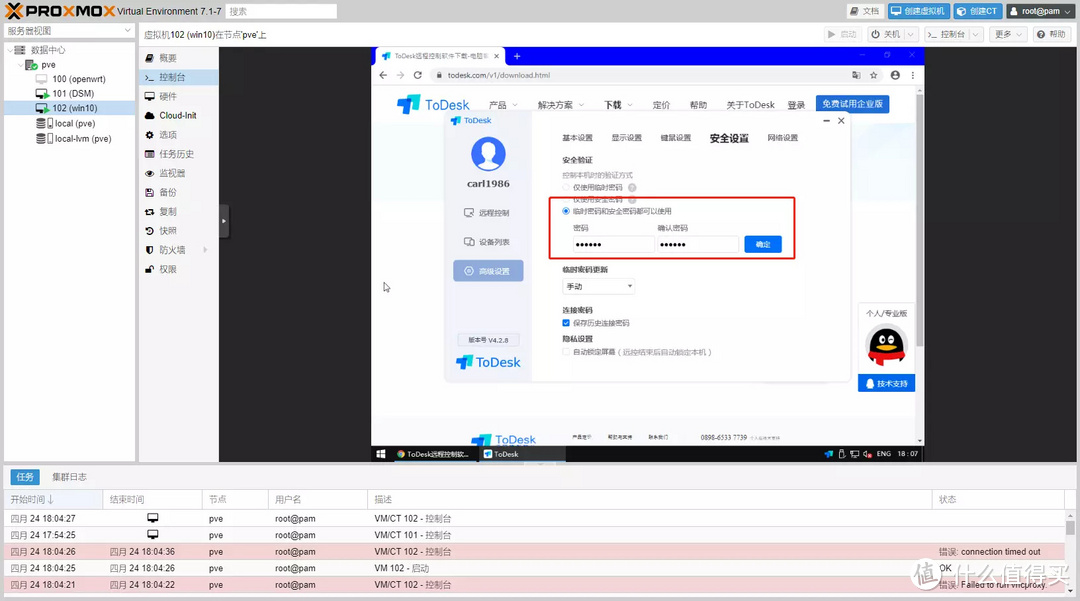
Task: Click 创建虚拟机 create VM button
Action: click(x=918, y=11)
